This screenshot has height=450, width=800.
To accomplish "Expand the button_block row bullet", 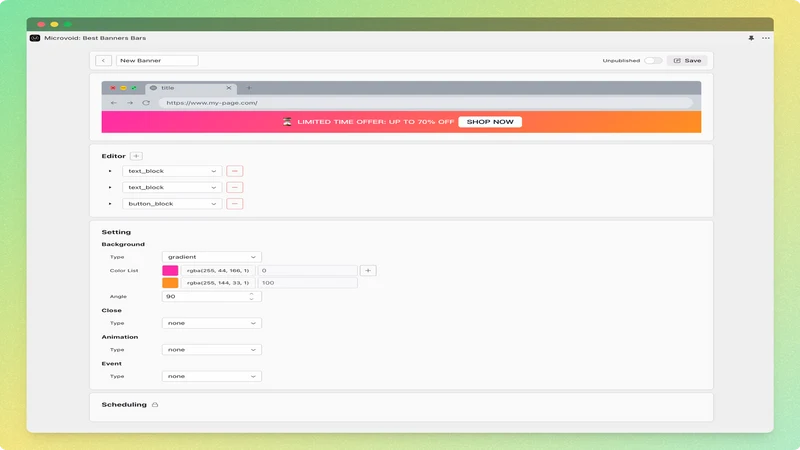I will (110, 204).
